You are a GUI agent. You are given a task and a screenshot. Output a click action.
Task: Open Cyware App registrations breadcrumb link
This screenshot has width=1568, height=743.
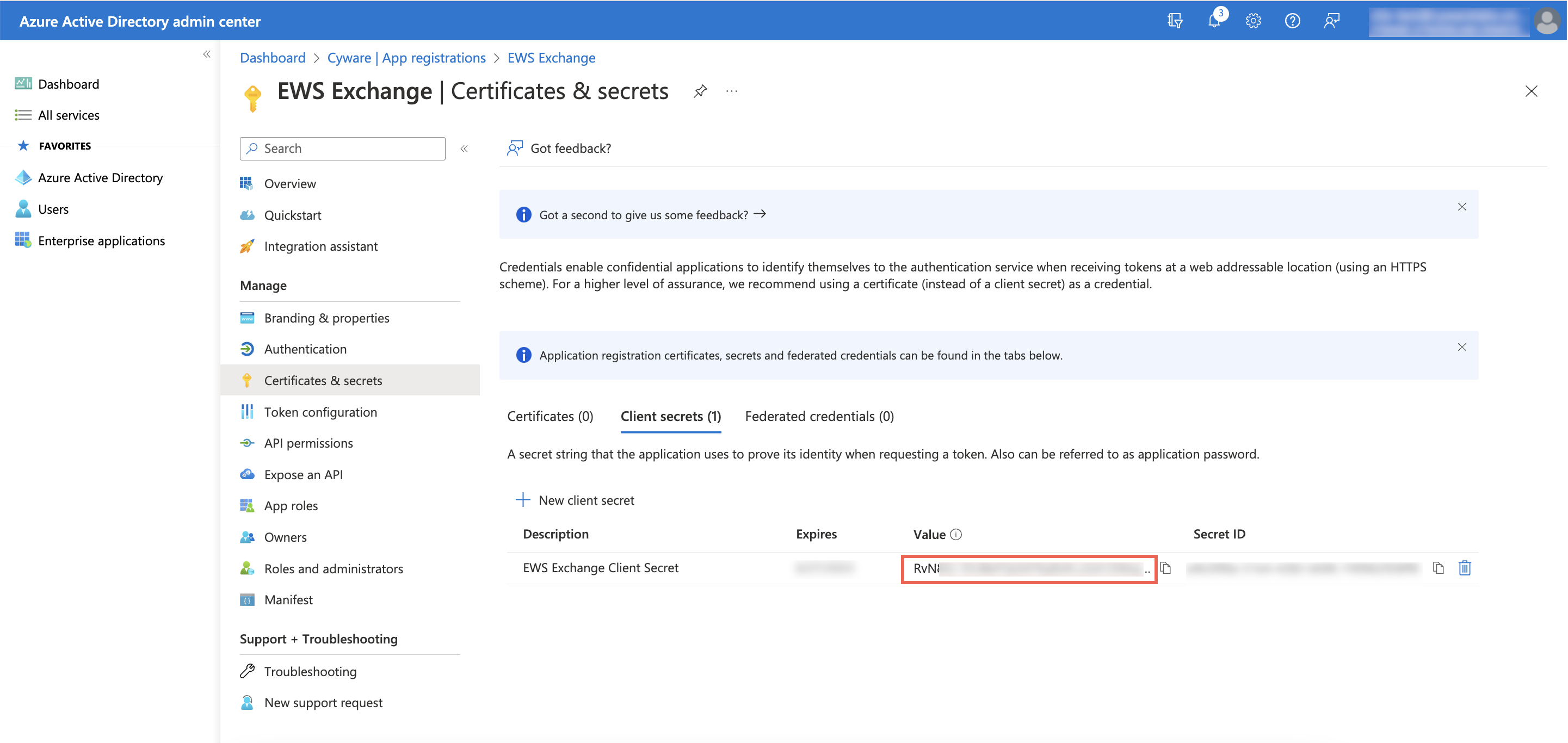click(406, 58)
